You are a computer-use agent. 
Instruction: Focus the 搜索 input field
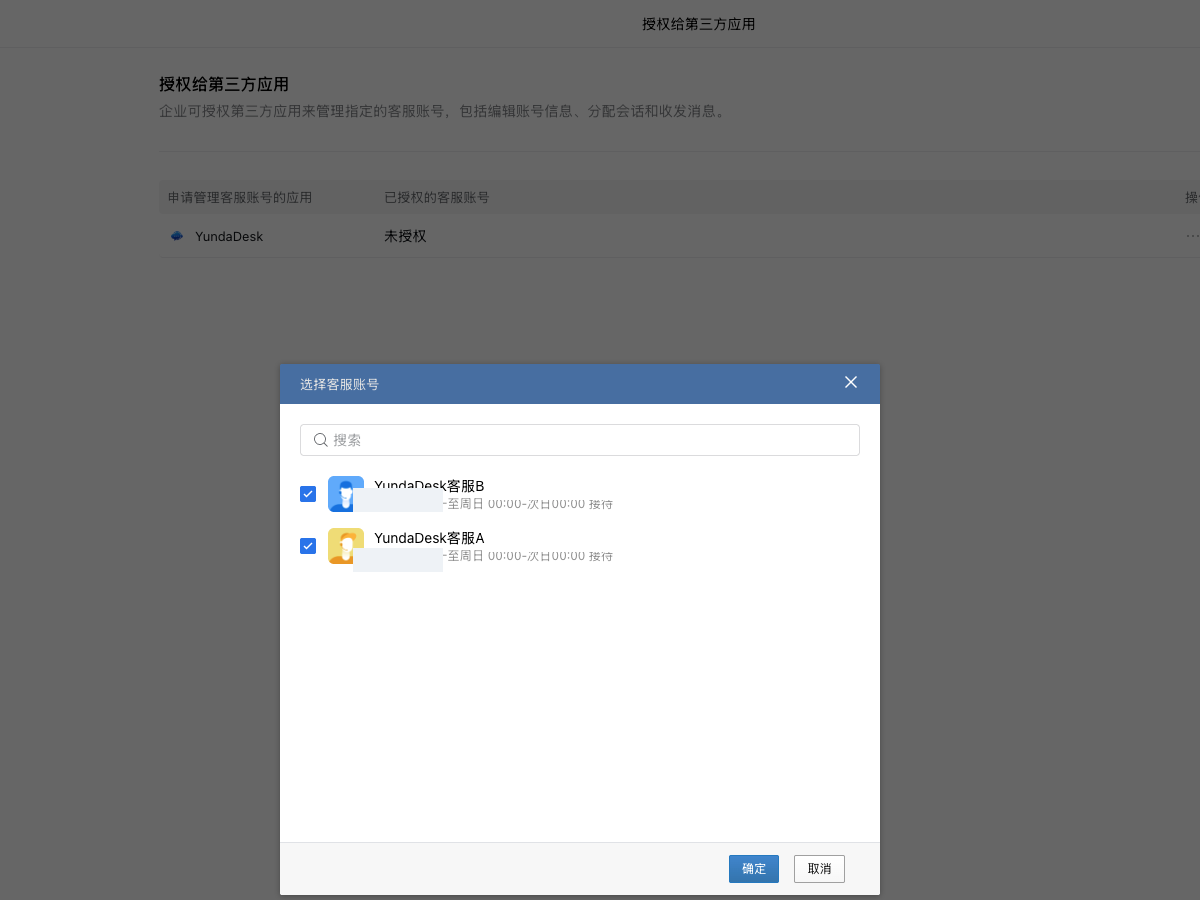(x=580, y=440)
